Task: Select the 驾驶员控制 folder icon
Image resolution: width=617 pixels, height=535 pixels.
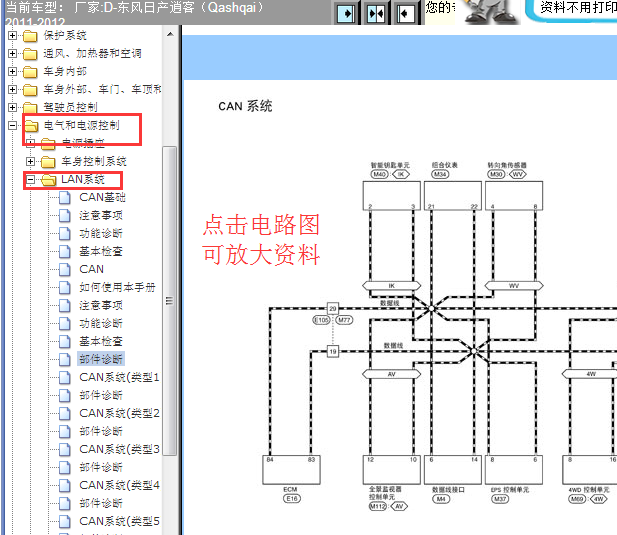Action: pyautogui.click(x=30, y=107)
